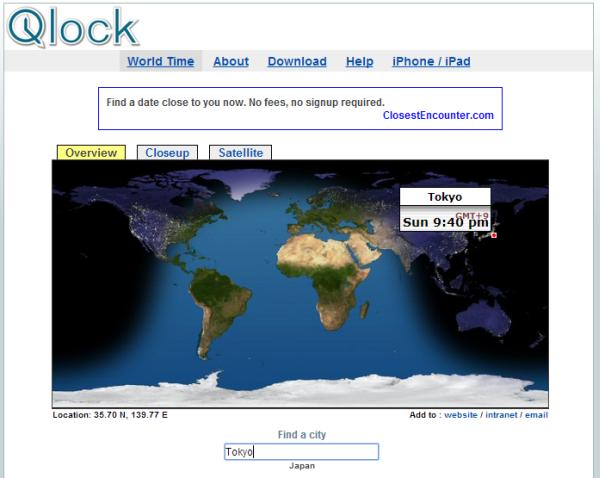Click the Qlock logo
The width and height of the screenshot is (600, 478).
tap(73, 28)
